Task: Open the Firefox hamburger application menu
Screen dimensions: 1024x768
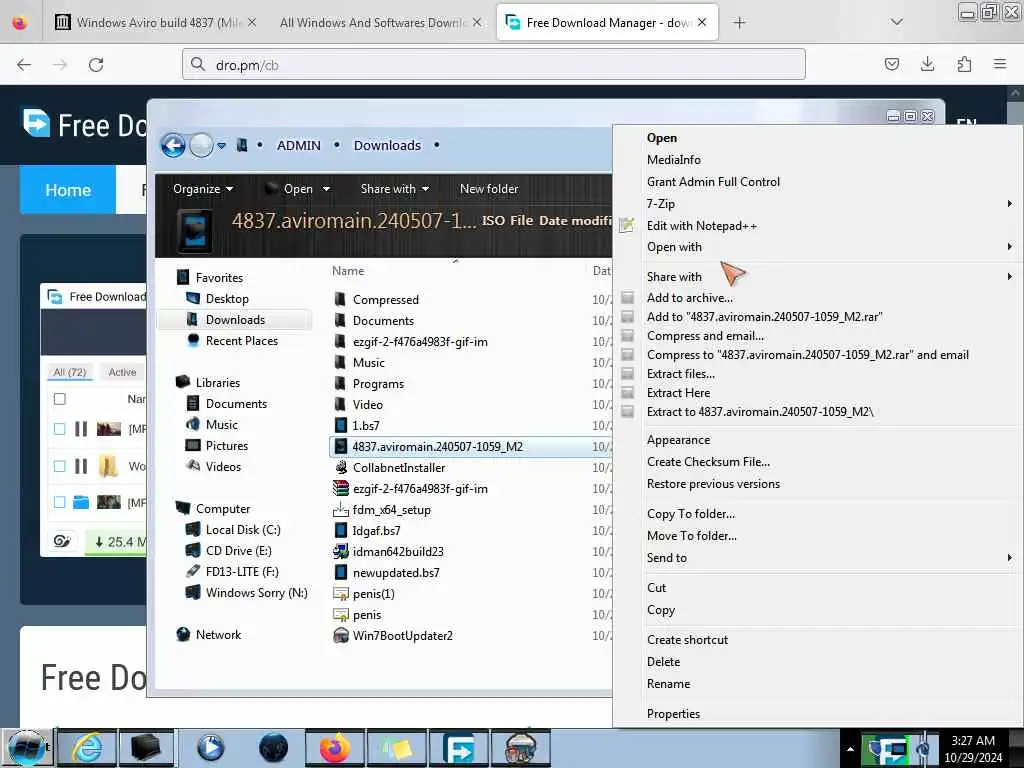Action: [x=1000, y=64]
